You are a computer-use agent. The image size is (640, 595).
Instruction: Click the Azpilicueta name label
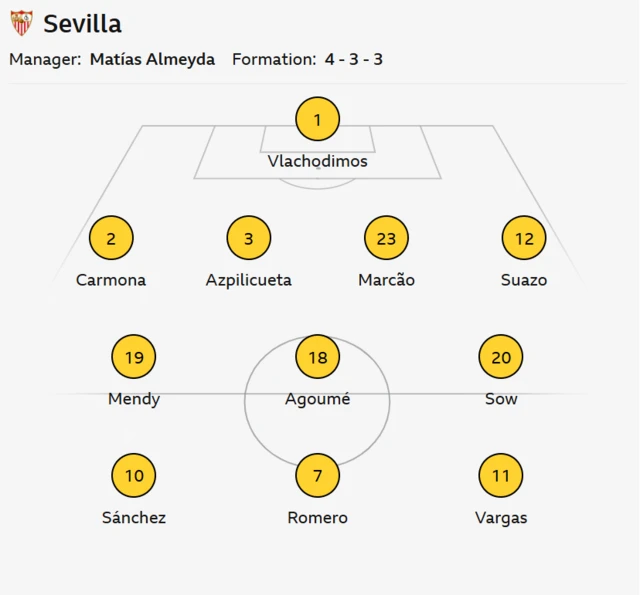[249, 280]
